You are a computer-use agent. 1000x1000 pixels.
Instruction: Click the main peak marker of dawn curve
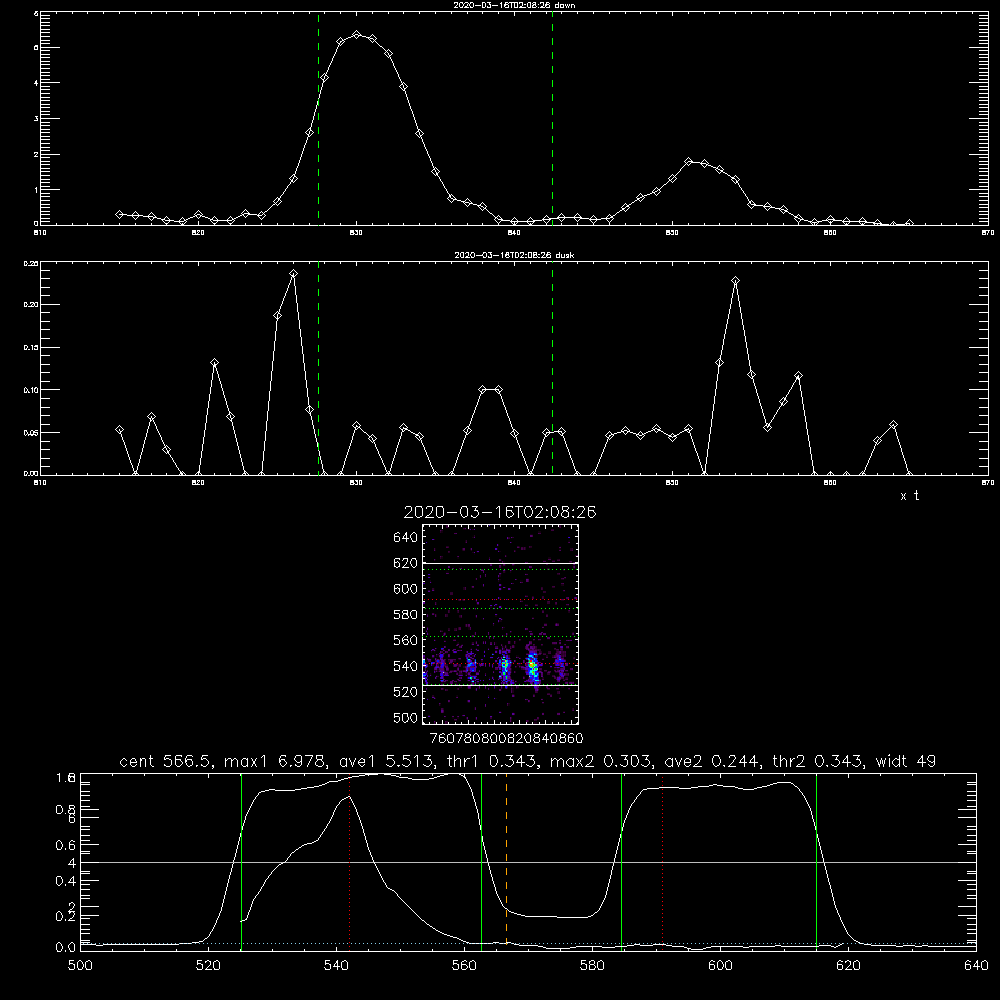[357, 34]
